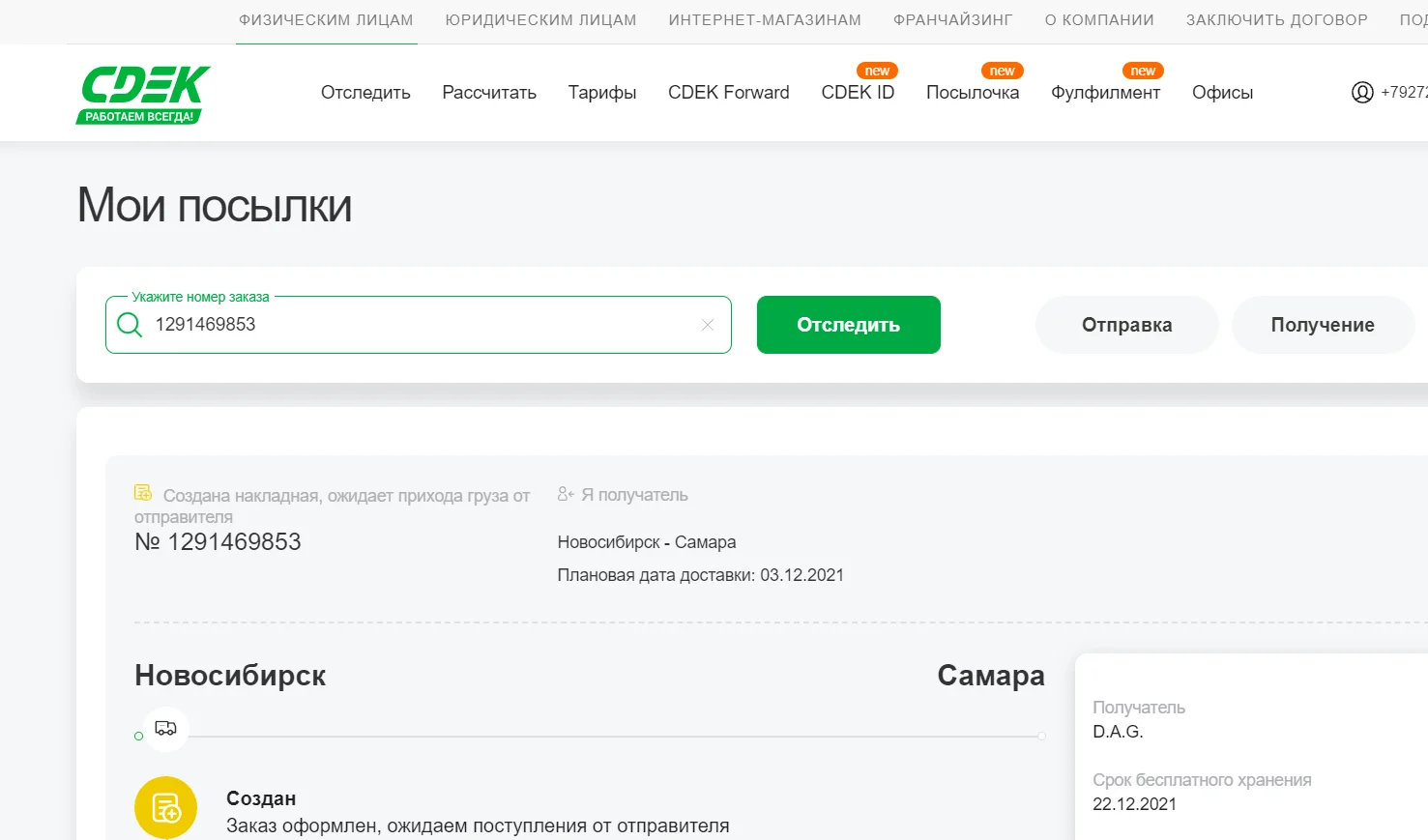This screenshot has height=840, width=1428.
Task: Filter parcels by Отправка
Action: pos(1127,325)
